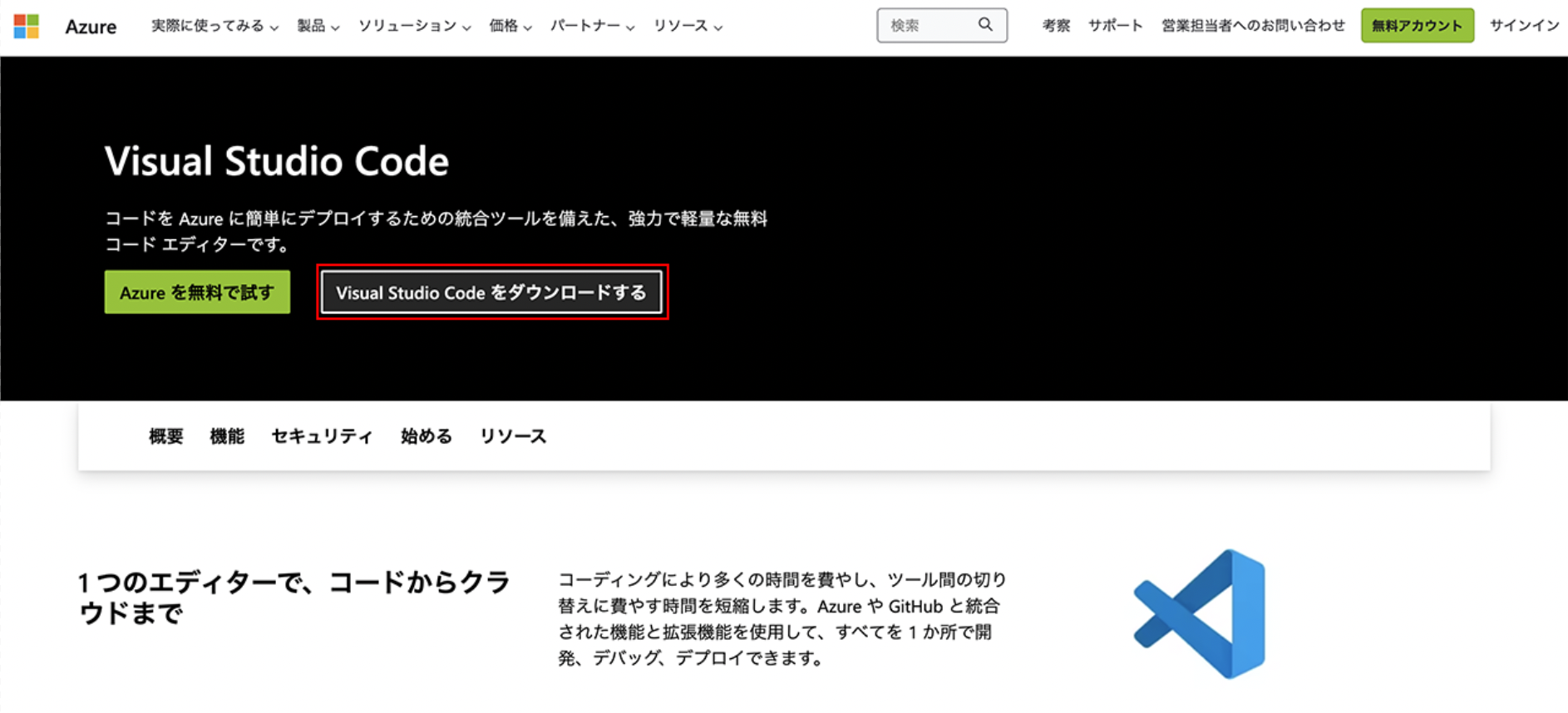Expand the 価格 dropdown menu
The image size is (1568, 713).
510,26
